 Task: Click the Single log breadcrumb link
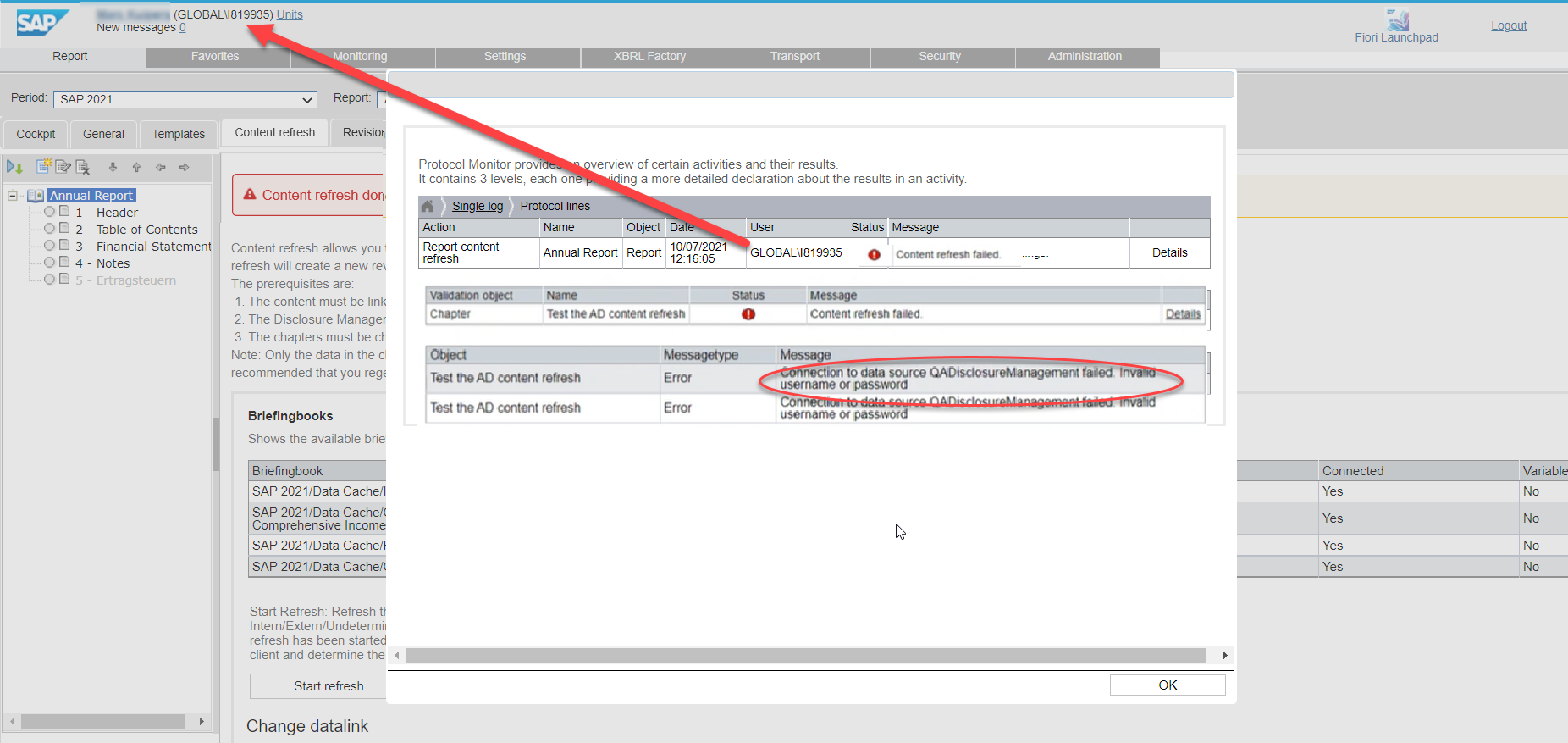pyautogui.click(x=478, y=206)
